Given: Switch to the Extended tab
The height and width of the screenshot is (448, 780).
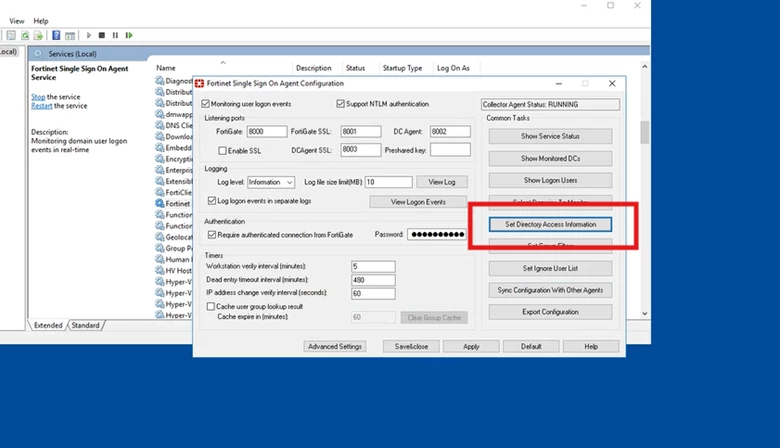Looking at the screenshot, I should tap(48, 325).
